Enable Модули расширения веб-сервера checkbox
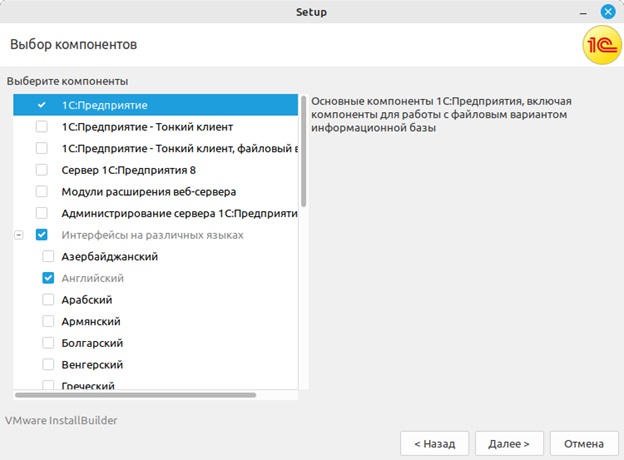 point(41,192)
